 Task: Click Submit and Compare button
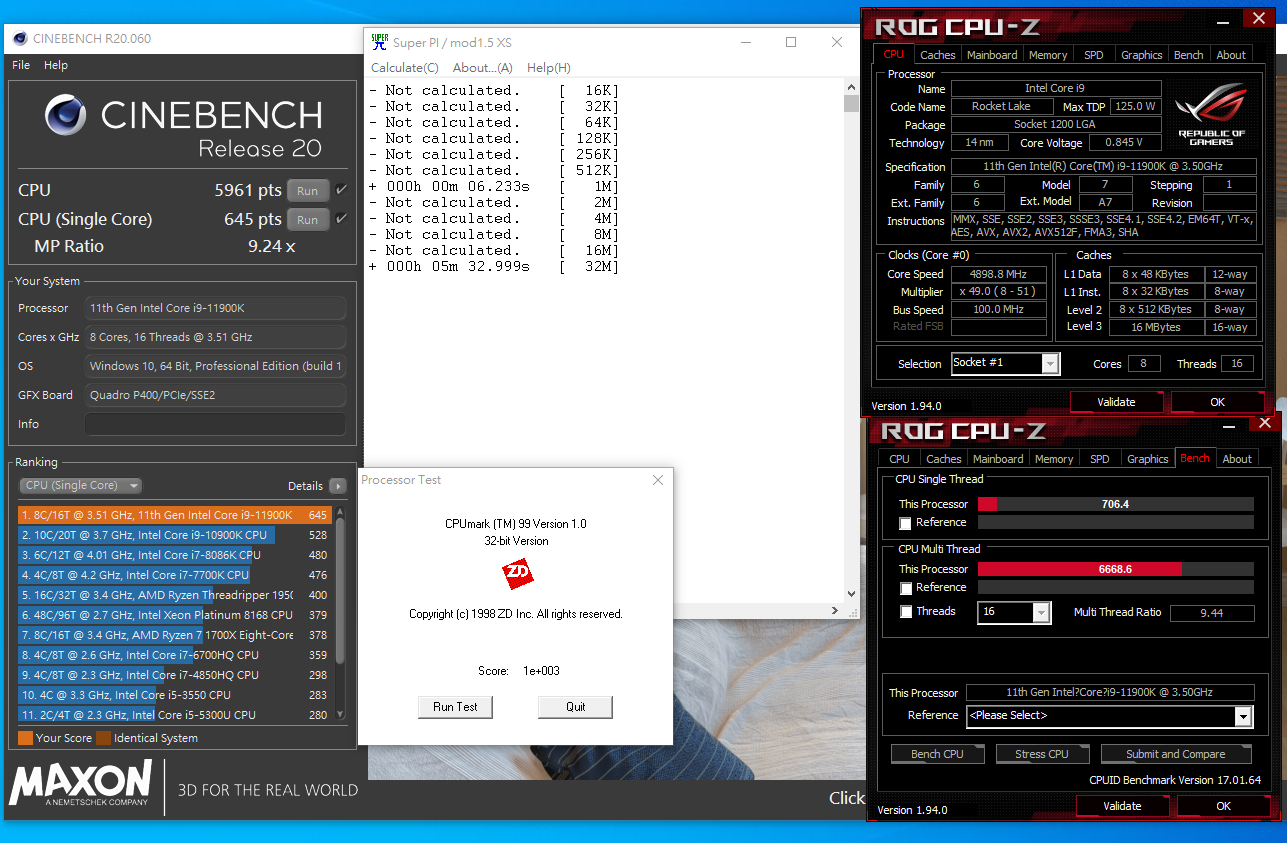tap(1176, 754)
